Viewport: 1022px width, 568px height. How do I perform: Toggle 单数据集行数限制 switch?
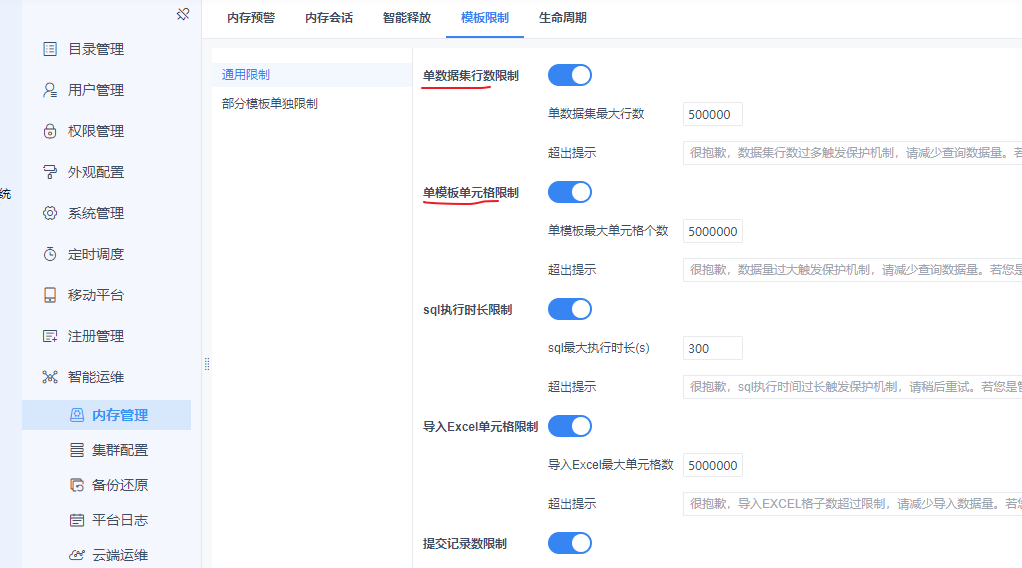point(570,75)
